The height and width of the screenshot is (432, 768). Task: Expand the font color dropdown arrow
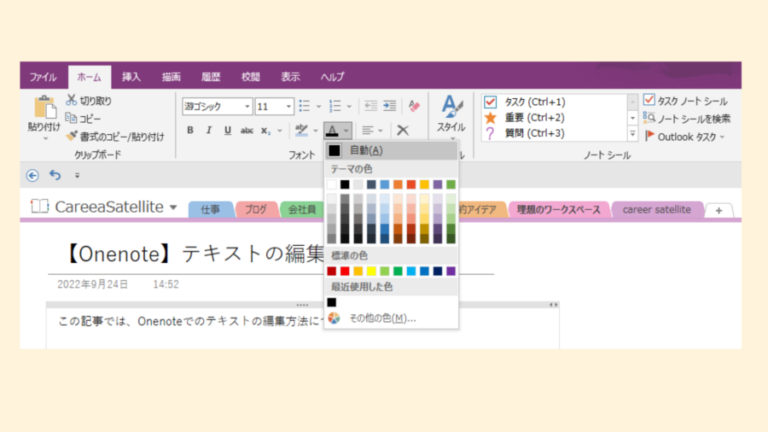[x=346, y=131]
